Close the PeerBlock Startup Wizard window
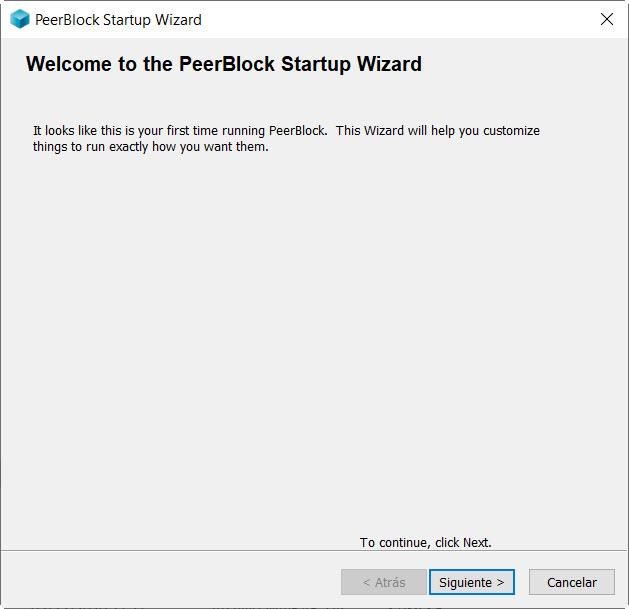629x609 pixels. tap(606, 19)
